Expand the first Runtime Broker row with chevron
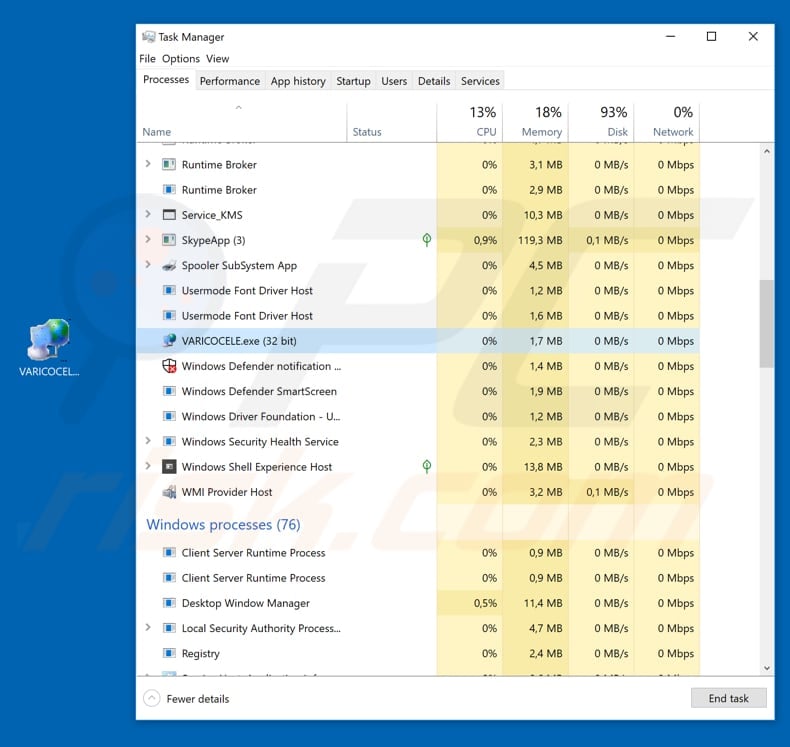 coord(148,164)
